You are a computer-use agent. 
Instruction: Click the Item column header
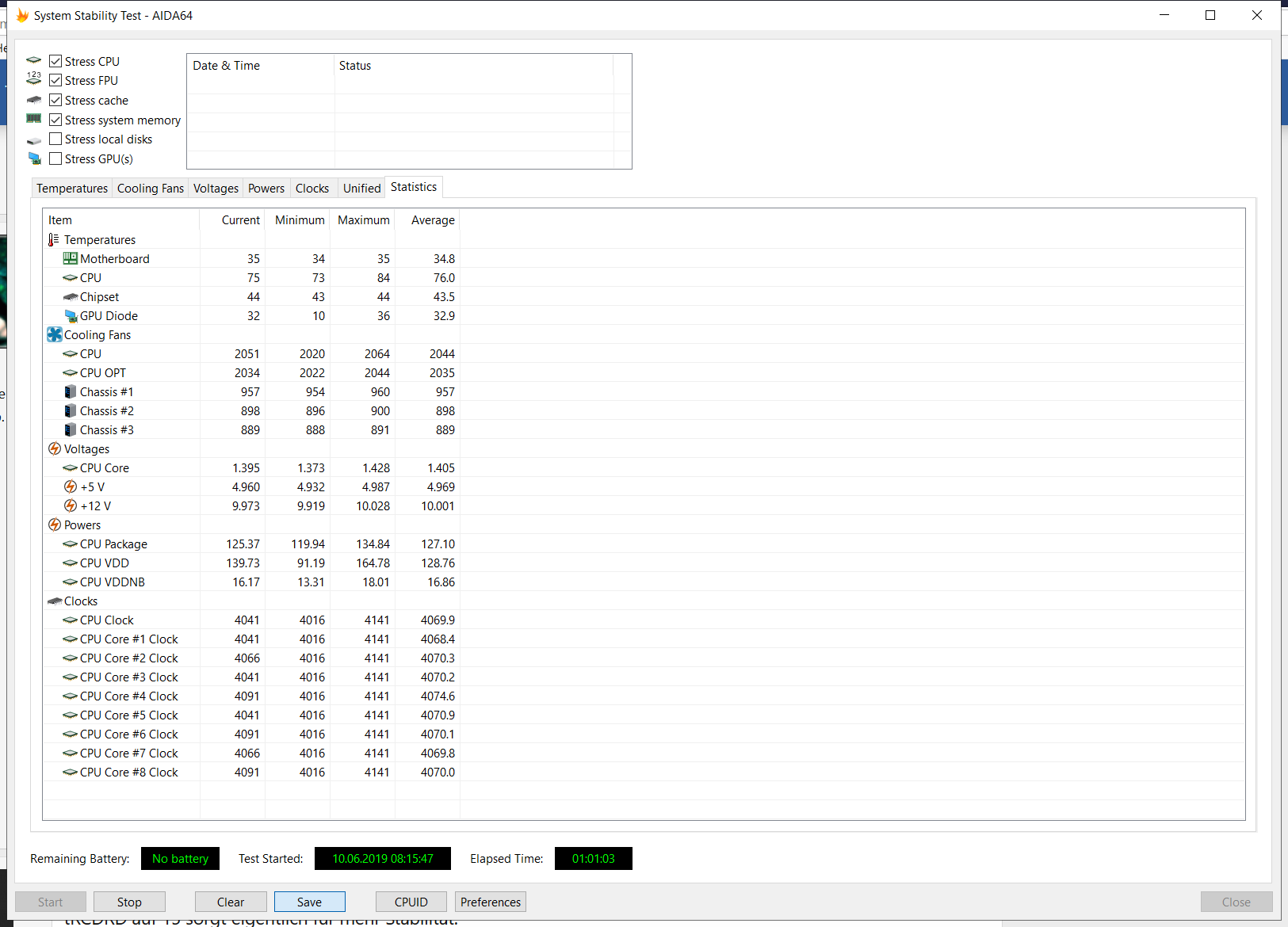[121, 219]
